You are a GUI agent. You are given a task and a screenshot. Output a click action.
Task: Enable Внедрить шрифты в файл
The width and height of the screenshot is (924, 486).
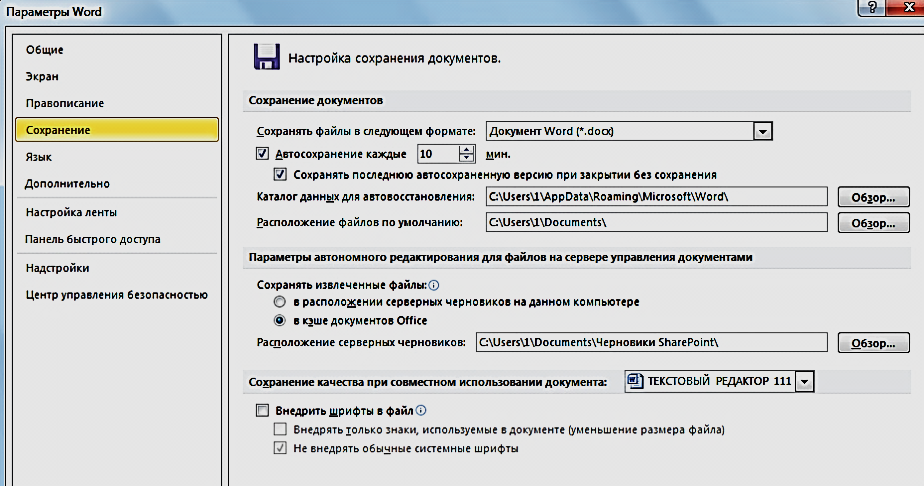coord(263,411)
